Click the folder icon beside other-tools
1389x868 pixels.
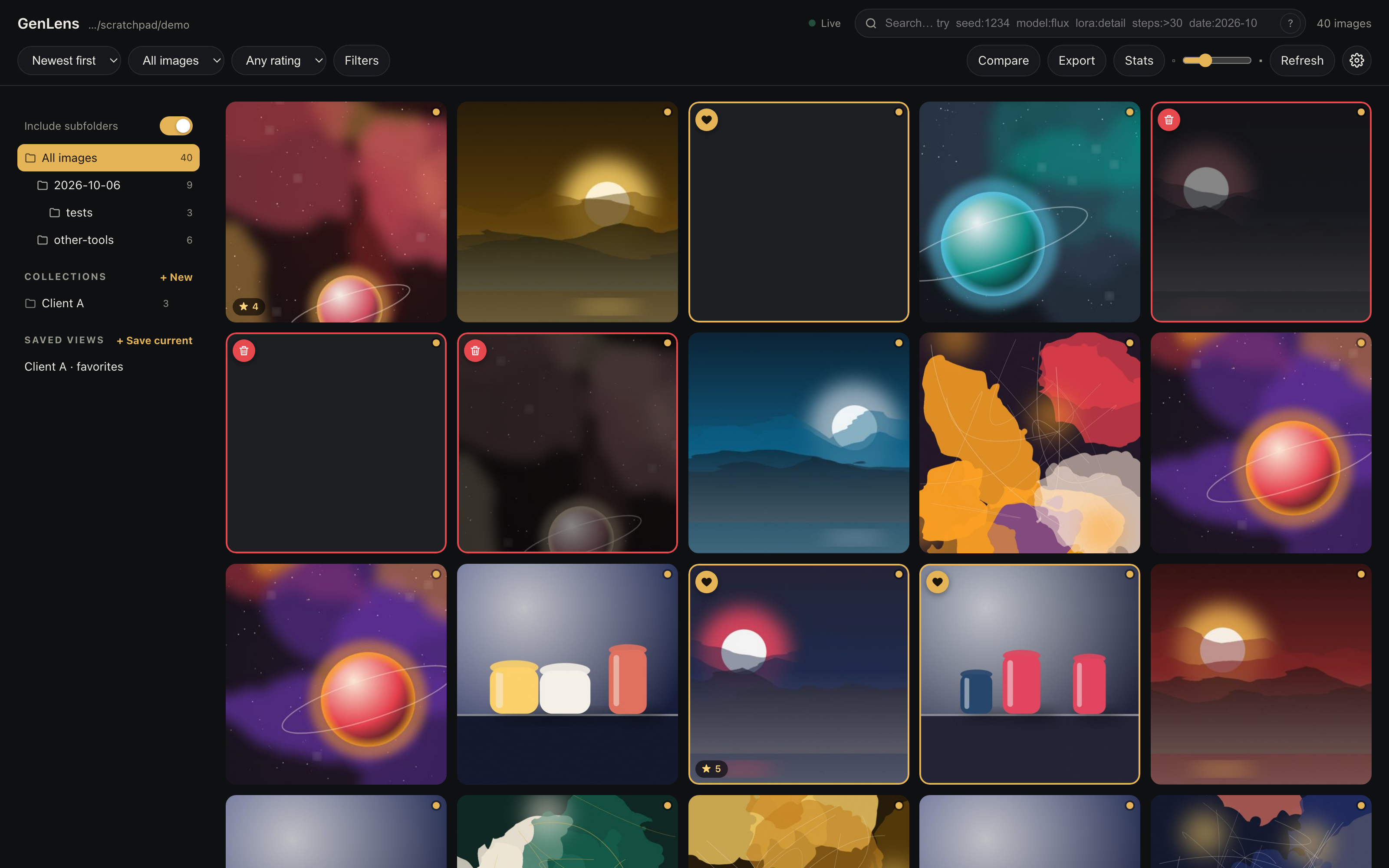(x=43, y=240)
